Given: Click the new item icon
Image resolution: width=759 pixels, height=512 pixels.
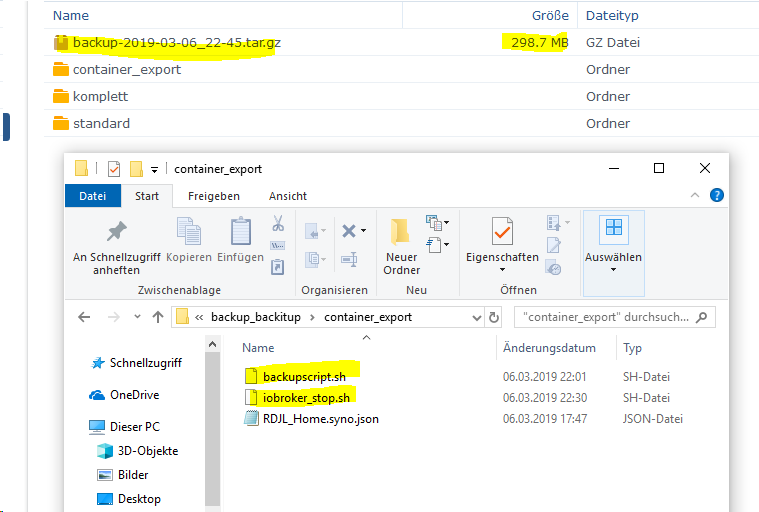Looking at the screenshot, I should (434, 223).
